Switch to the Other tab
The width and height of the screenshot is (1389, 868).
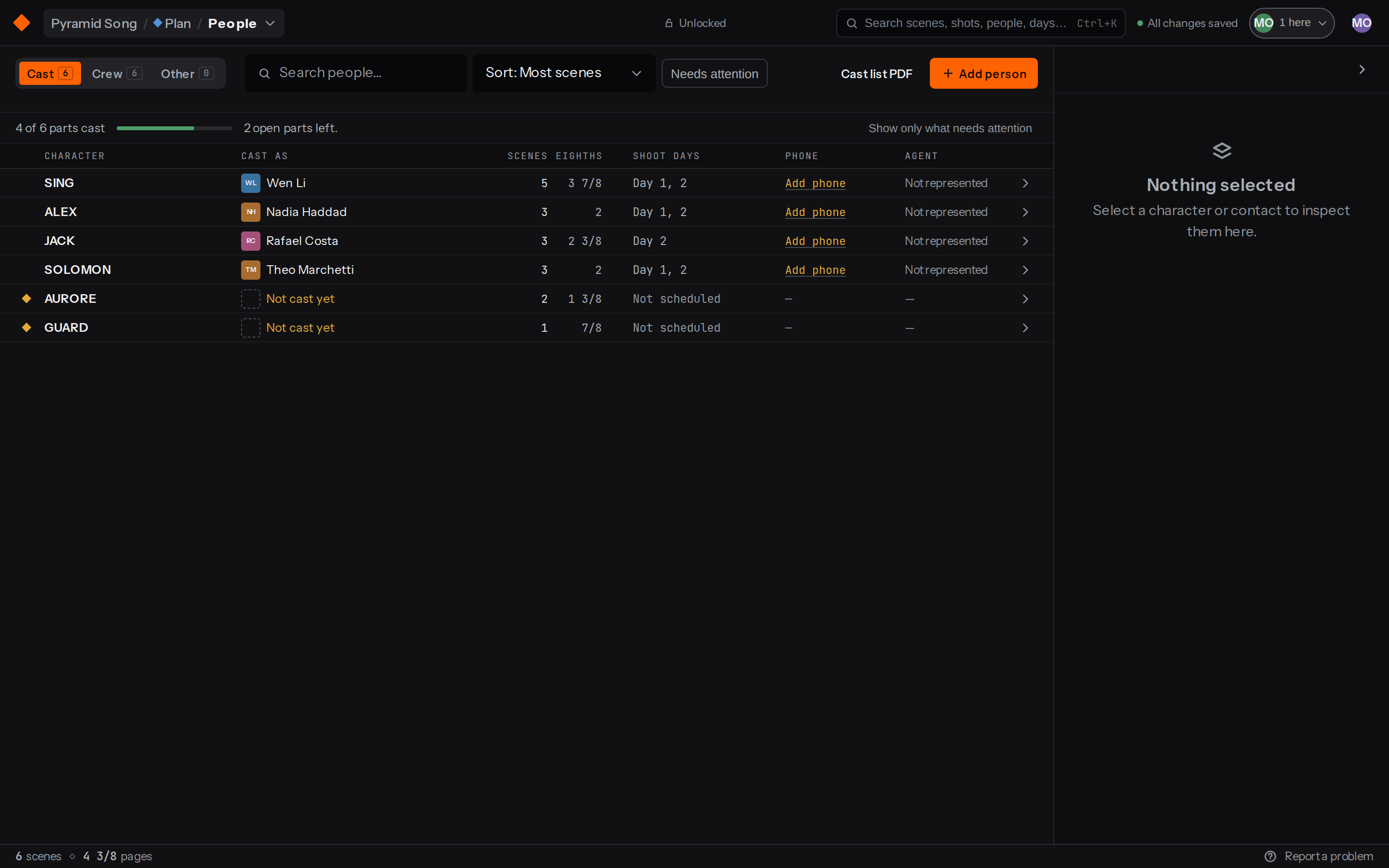coord(187,73)
